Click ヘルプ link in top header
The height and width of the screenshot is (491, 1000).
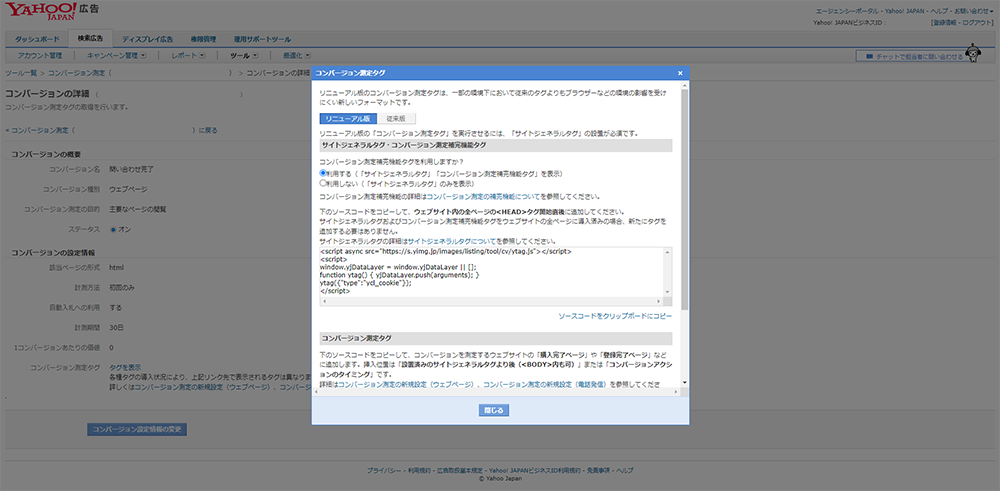tap(941, 12)
